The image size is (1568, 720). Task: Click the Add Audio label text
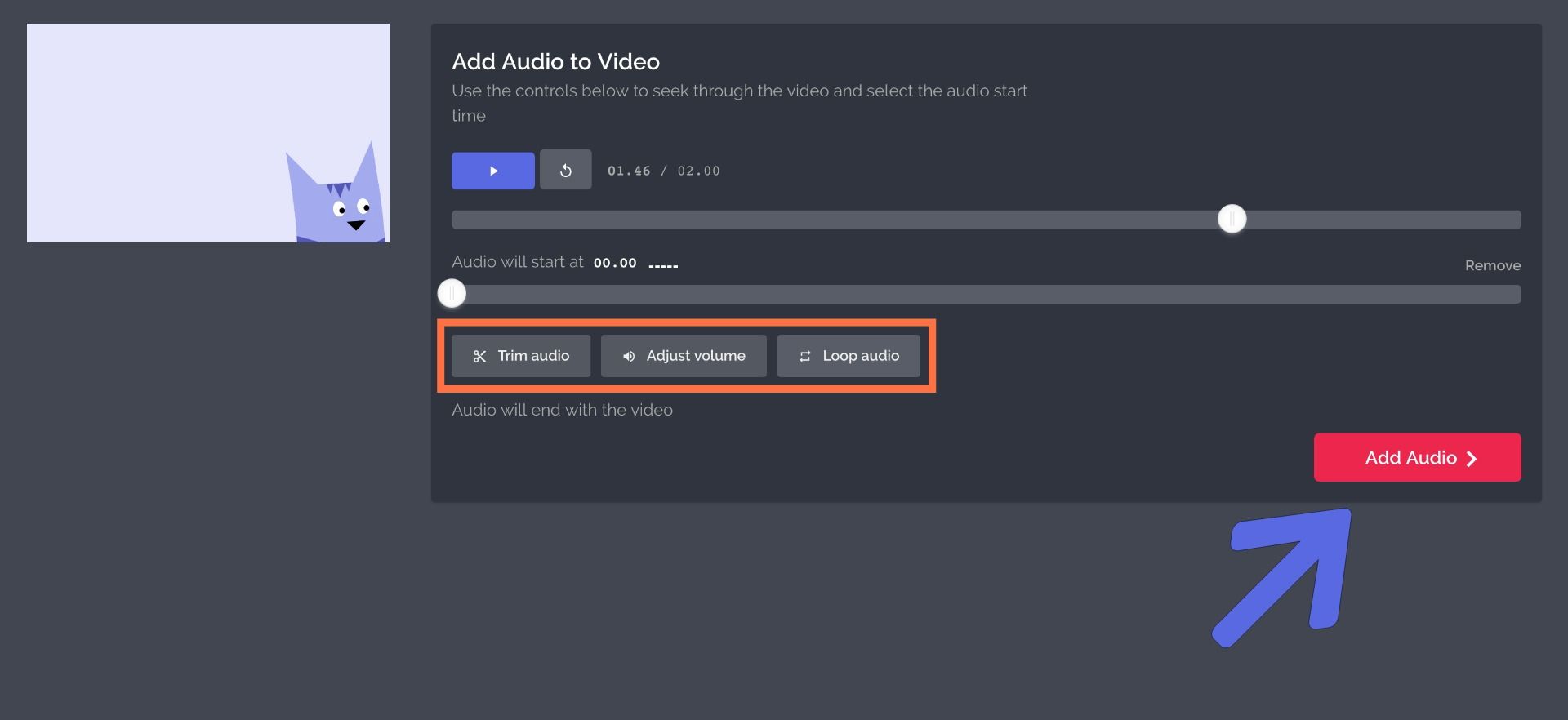1410,458
